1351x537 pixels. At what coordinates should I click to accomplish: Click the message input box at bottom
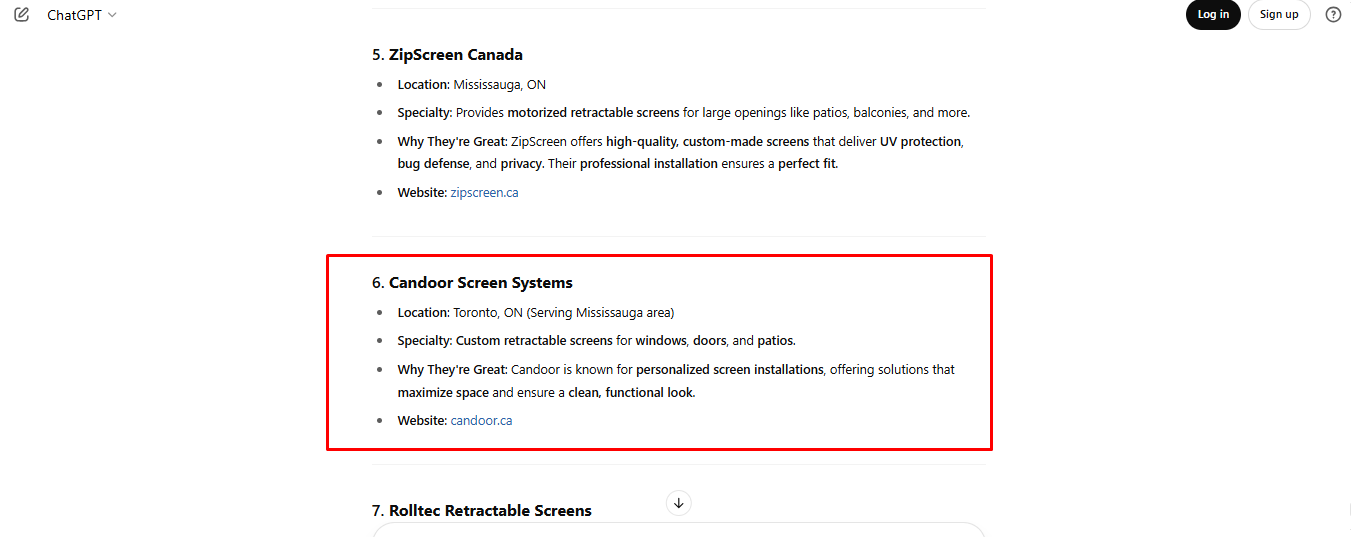coord(679,530)
